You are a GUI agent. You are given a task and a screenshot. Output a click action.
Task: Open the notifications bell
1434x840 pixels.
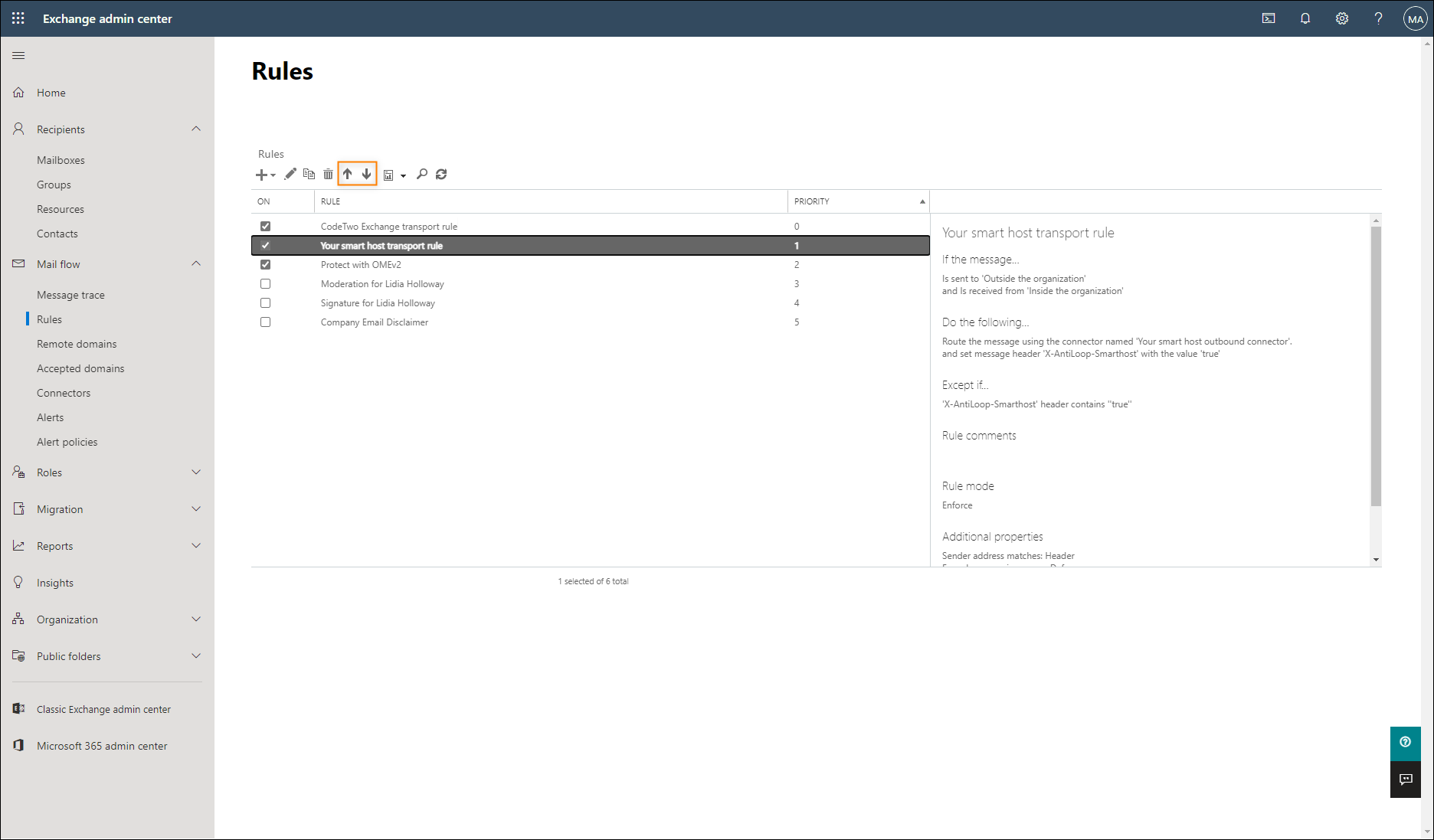pyautogui.click(x=1305, y=18)
